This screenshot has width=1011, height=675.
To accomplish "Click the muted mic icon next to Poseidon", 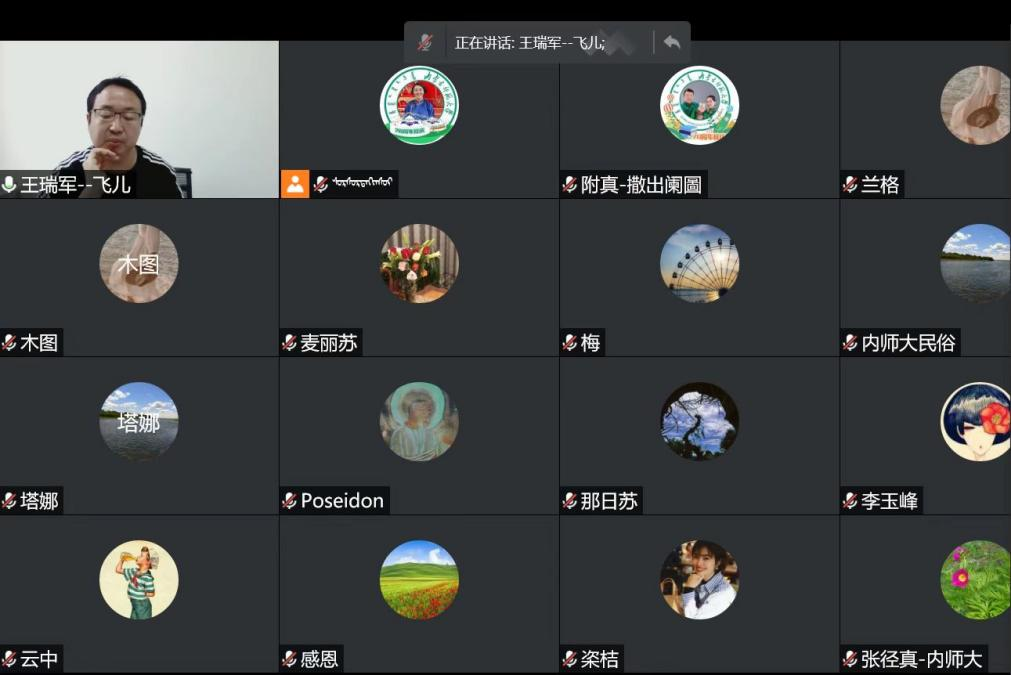I will point(290,501).
